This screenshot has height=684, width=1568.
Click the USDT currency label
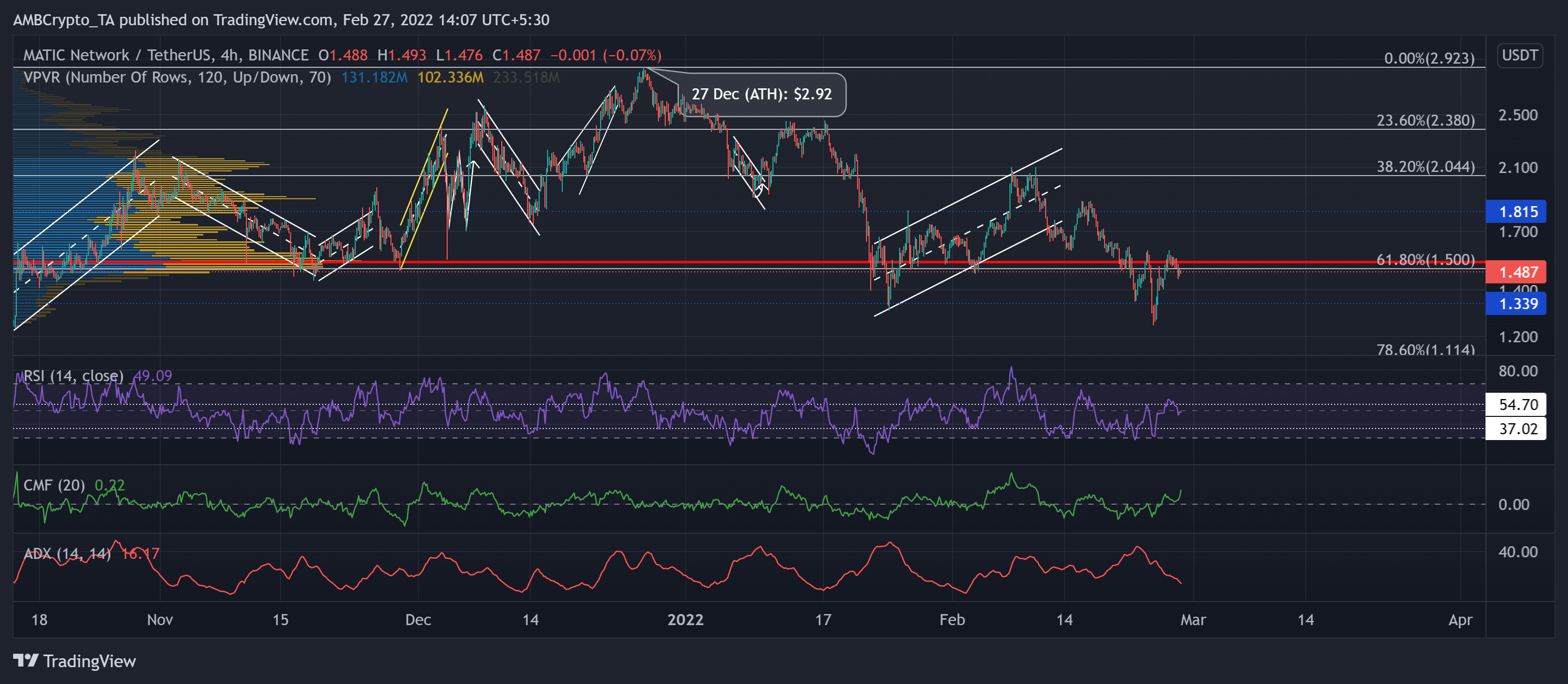tap(1519, 55)
